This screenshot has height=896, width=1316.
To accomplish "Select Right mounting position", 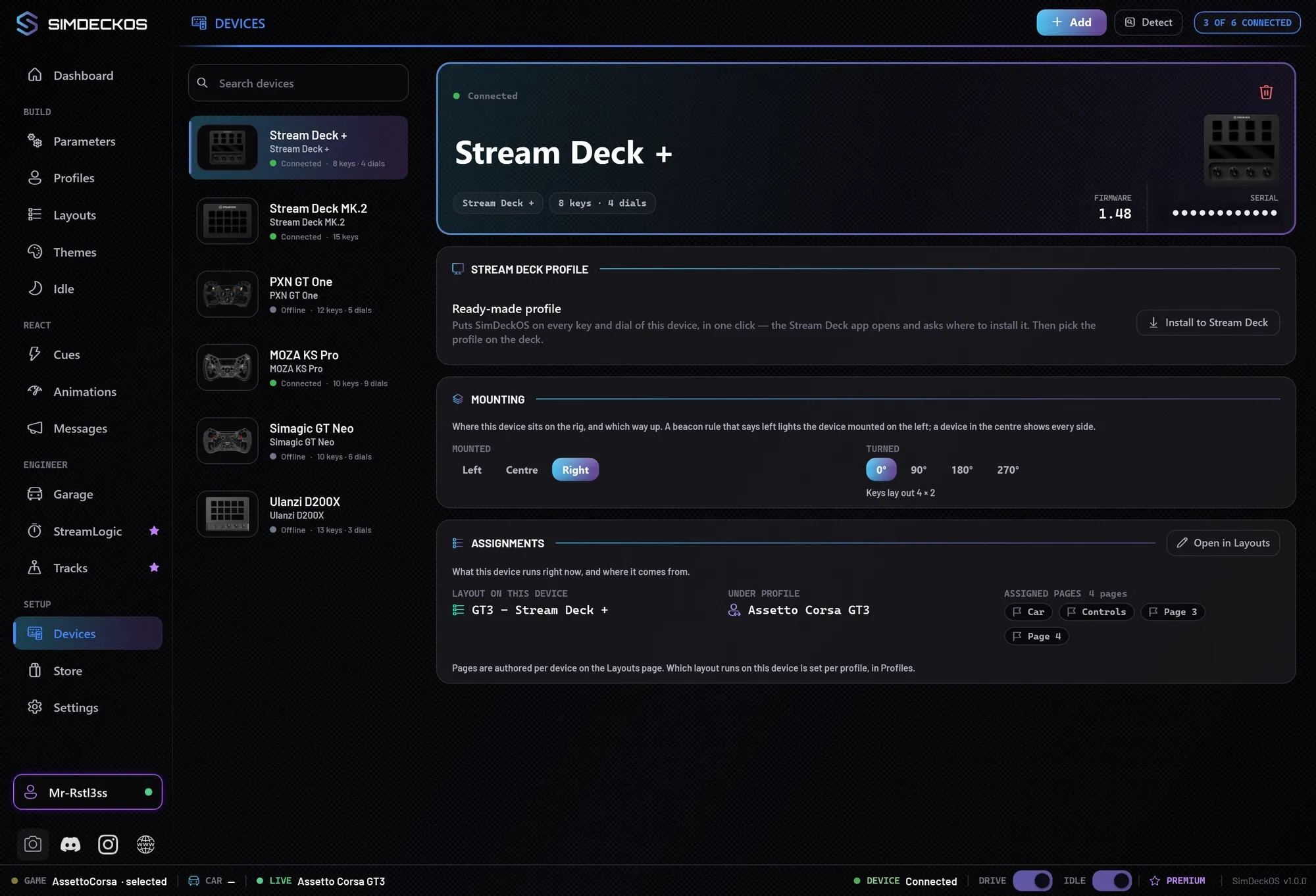I will [575, 470].
